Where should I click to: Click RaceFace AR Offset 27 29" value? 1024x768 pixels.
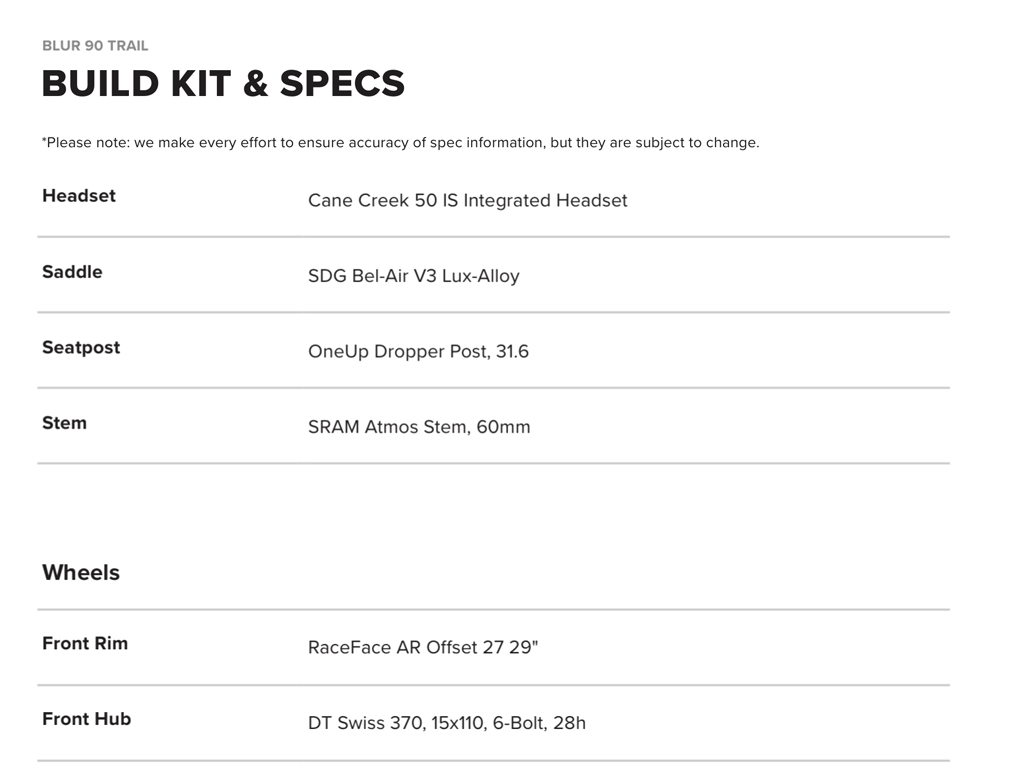click(x=422, y=647)
